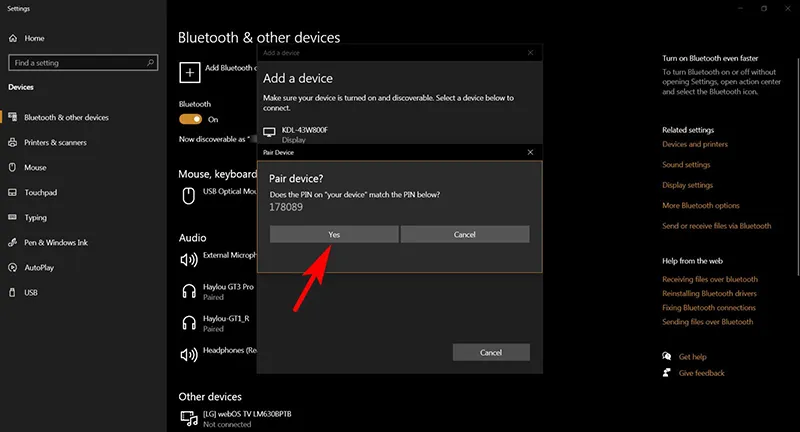Click the plus Add Bluetooth device icon

pos(188,71)
